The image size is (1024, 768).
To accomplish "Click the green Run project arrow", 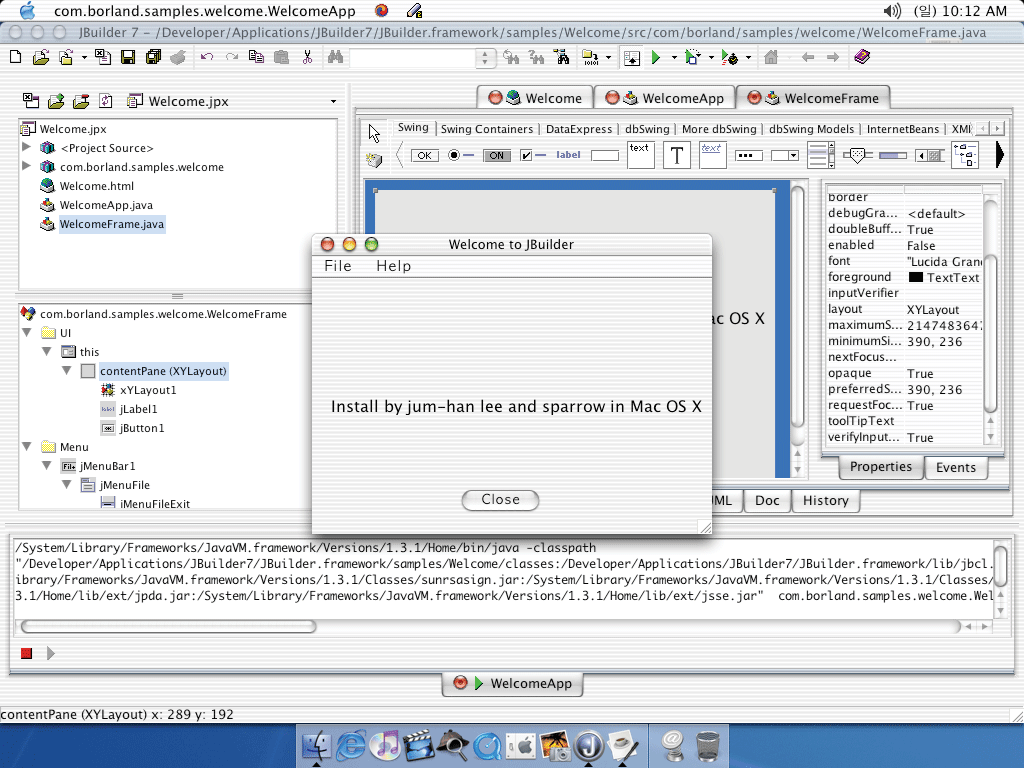I will [656, 58].
